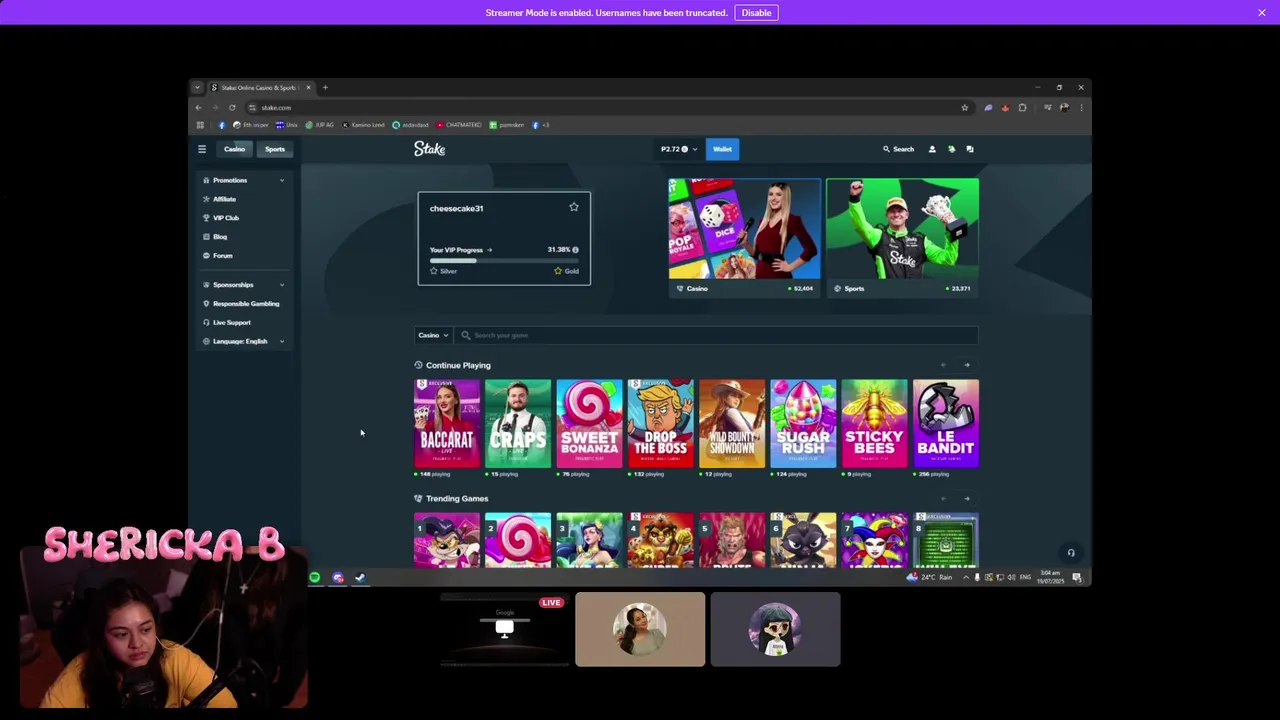
Task: Click the taskbar clock showing 3:04 am
Action: click(x=1050, y=578)
